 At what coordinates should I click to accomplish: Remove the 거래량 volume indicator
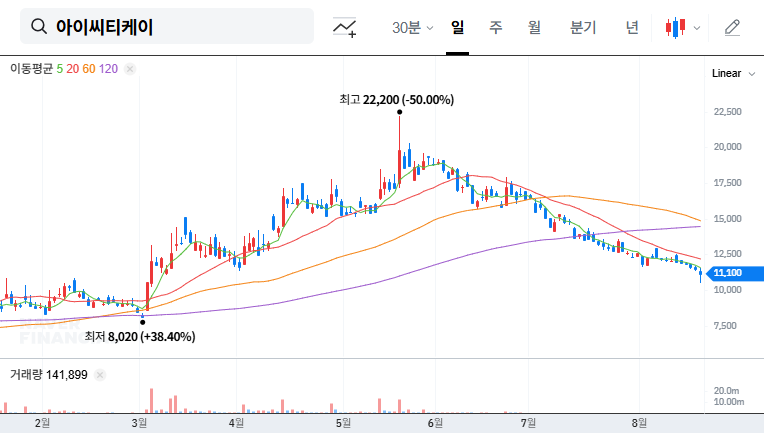coord(101,375)
